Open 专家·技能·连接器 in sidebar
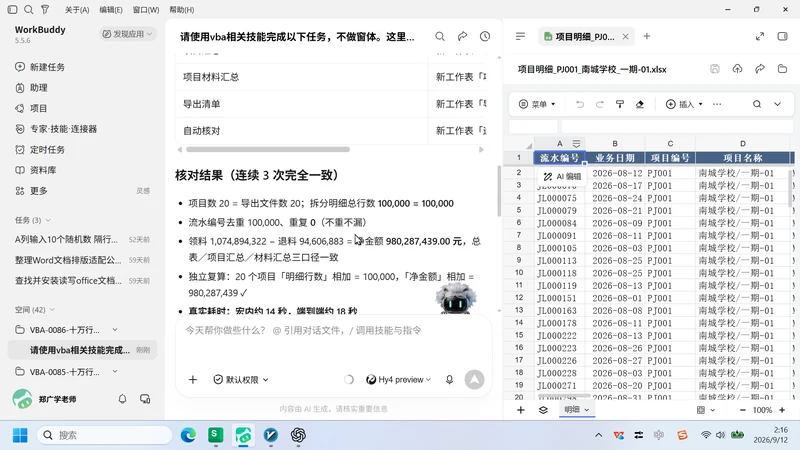 point(56,129)
